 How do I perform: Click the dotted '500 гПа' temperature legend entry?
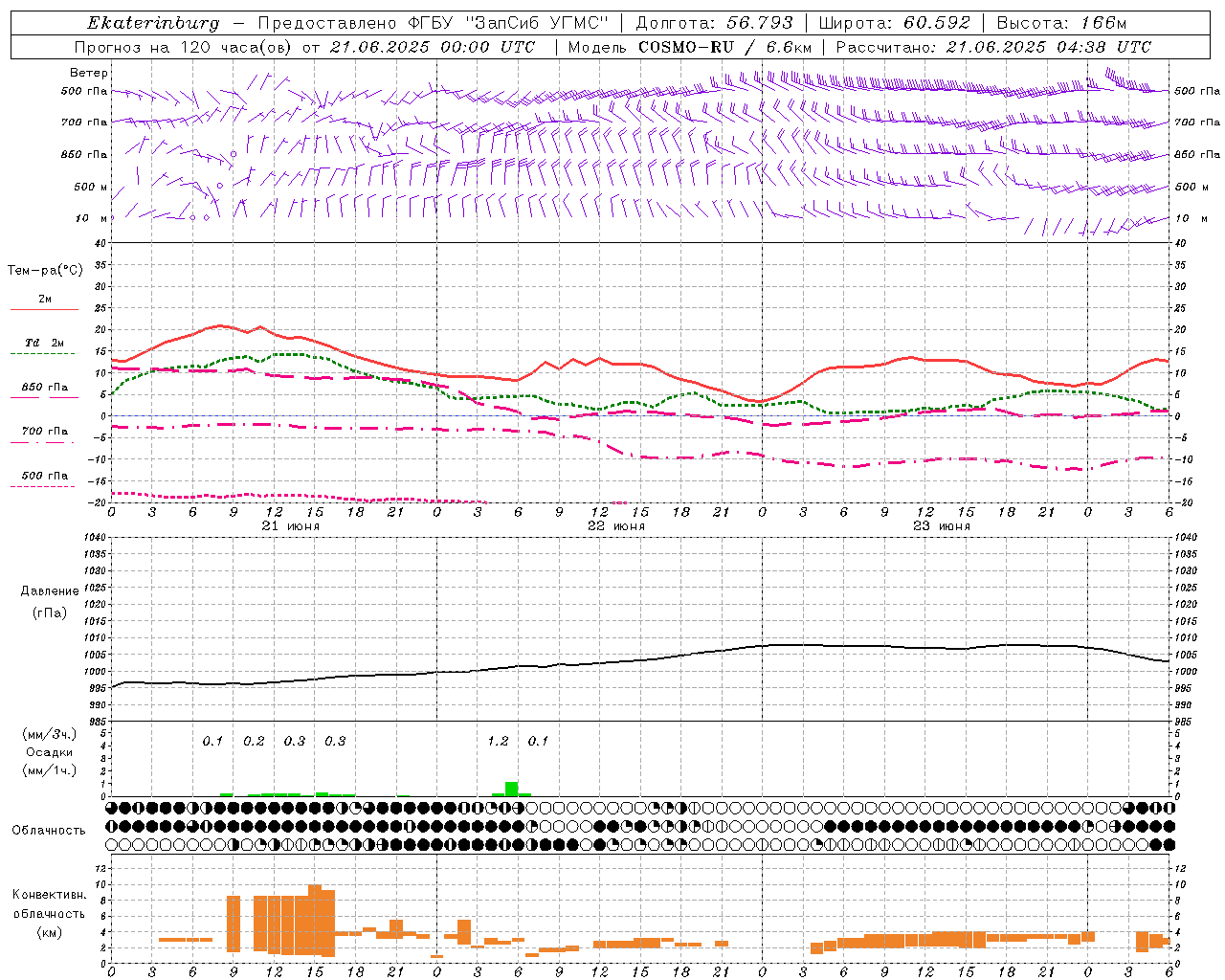(45, 476)
